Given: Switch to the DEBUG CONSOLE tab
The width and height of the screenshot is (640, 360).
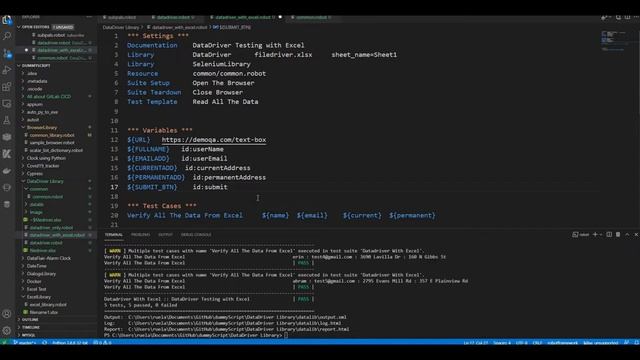Looking at the screenshot, I should tap(196, 235).
